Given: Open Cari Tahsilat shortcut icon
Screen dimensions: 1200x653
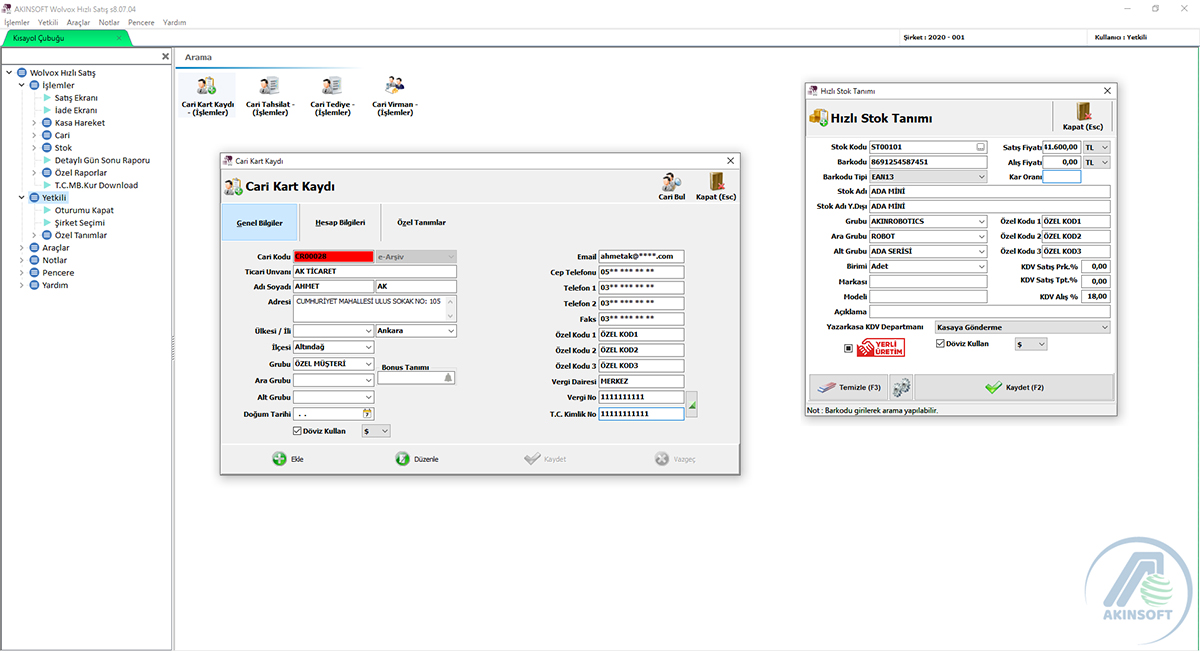Looking at the screenshot, I should (269, 88).
